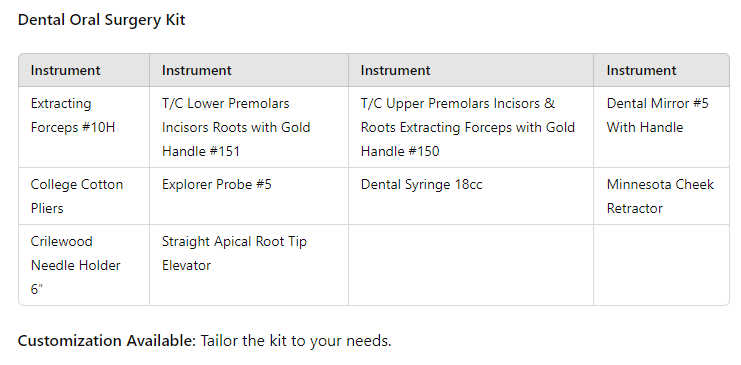Image resolution: width=741 pixels, height=365 pixels.
Task: Click the empty cell below Dental Syringe 18cc
Action: coord(471,265)
